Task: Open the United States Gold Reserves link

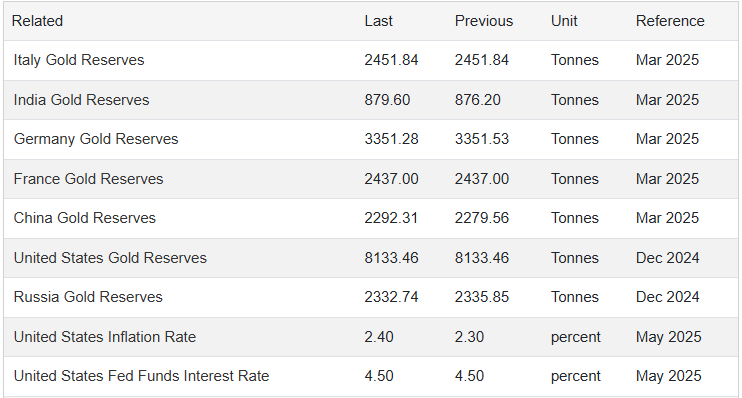Action: pos(110,258)
